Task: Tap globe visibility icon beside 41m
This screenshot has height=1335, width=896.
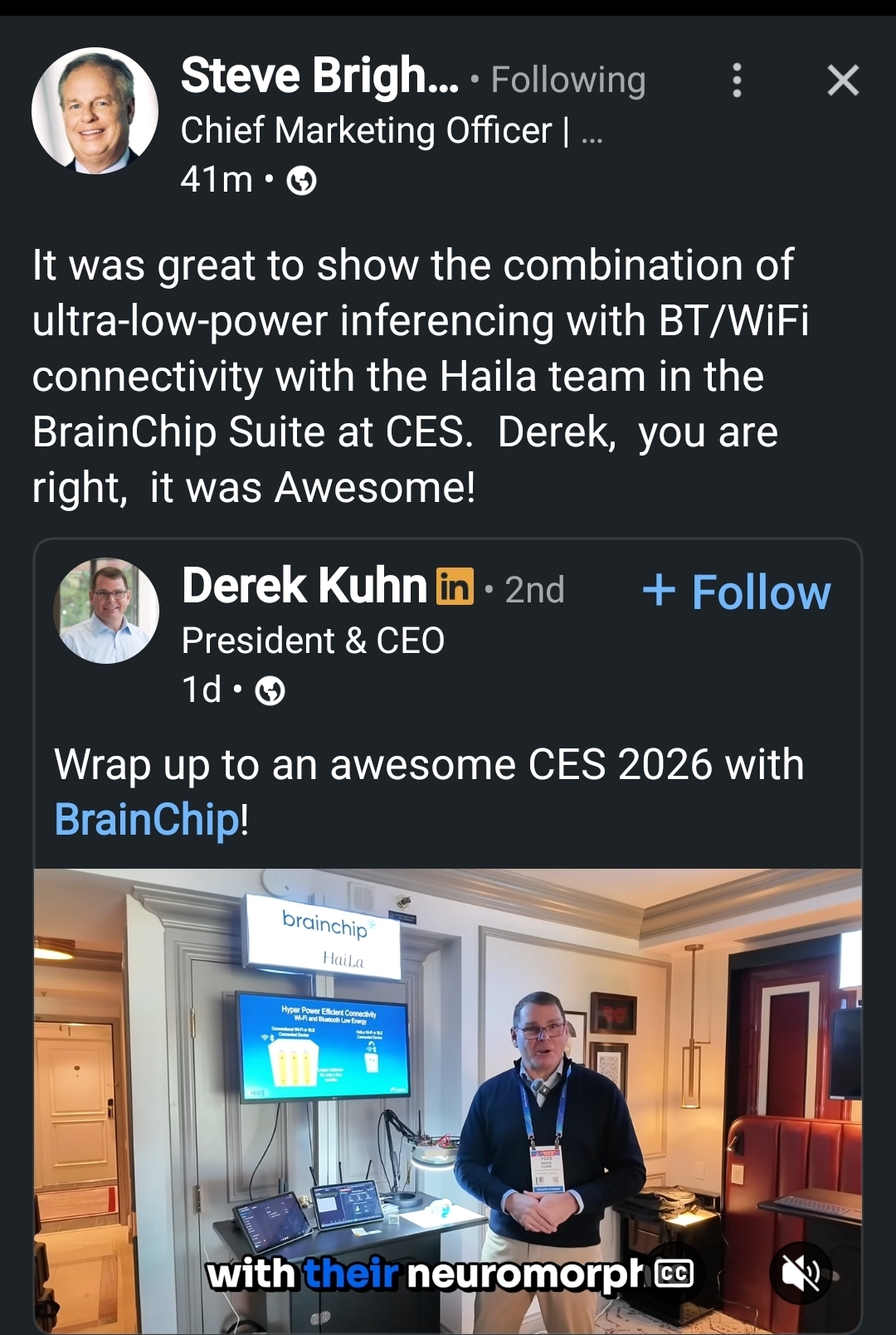Action: pos(301,180)
